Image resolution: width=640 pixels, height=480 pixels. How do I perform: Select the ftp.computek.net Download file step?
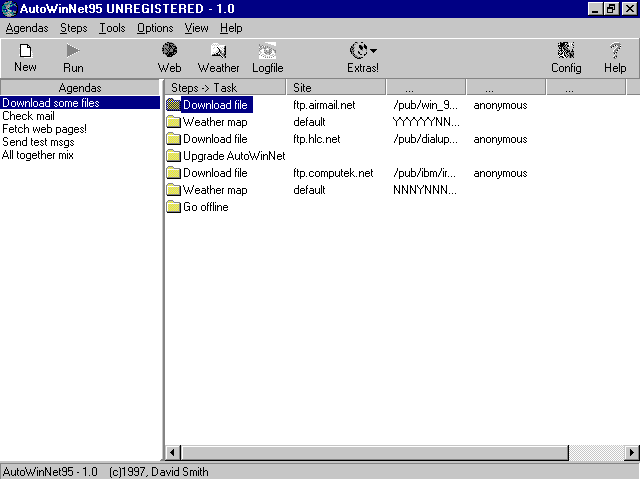coord(215,173)
